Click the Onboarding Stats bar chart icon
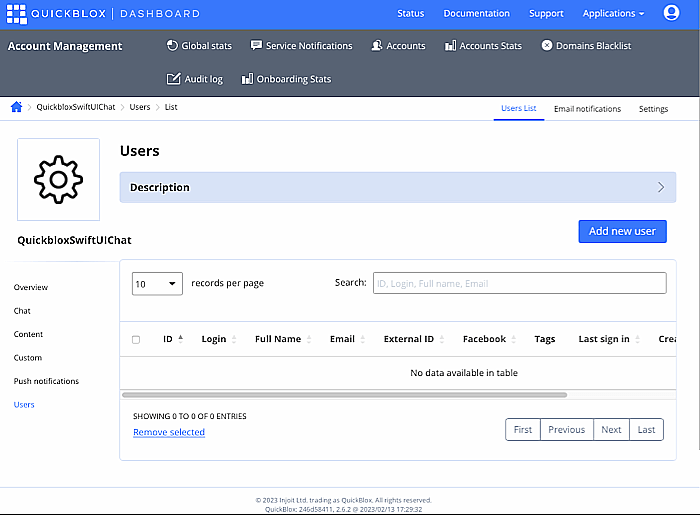The width and height of the screenshot is (700, 515). click(247, 79)
